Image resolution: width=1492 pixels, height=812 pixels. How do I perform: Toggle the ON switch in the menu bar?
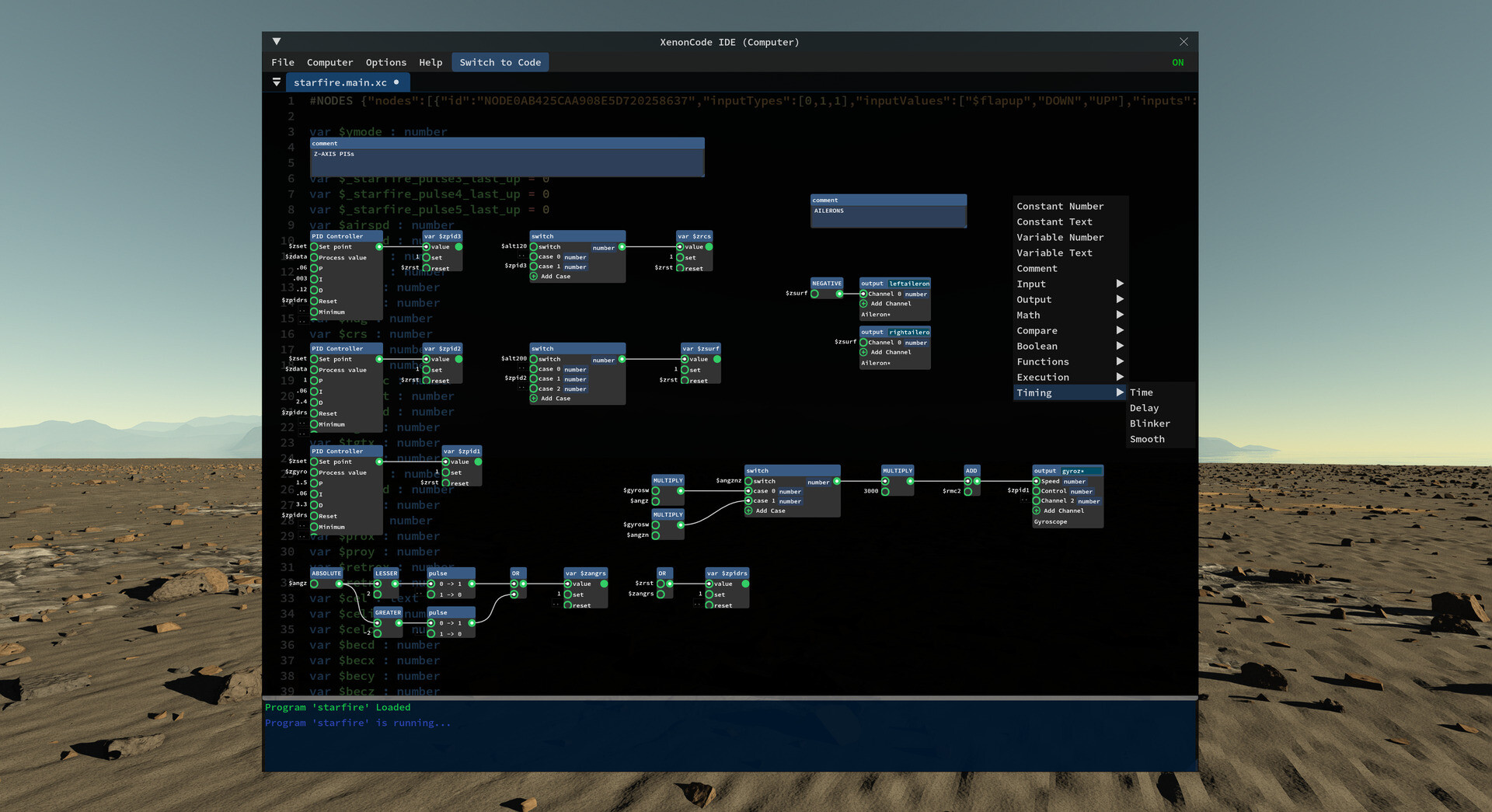click(1177, 62)
